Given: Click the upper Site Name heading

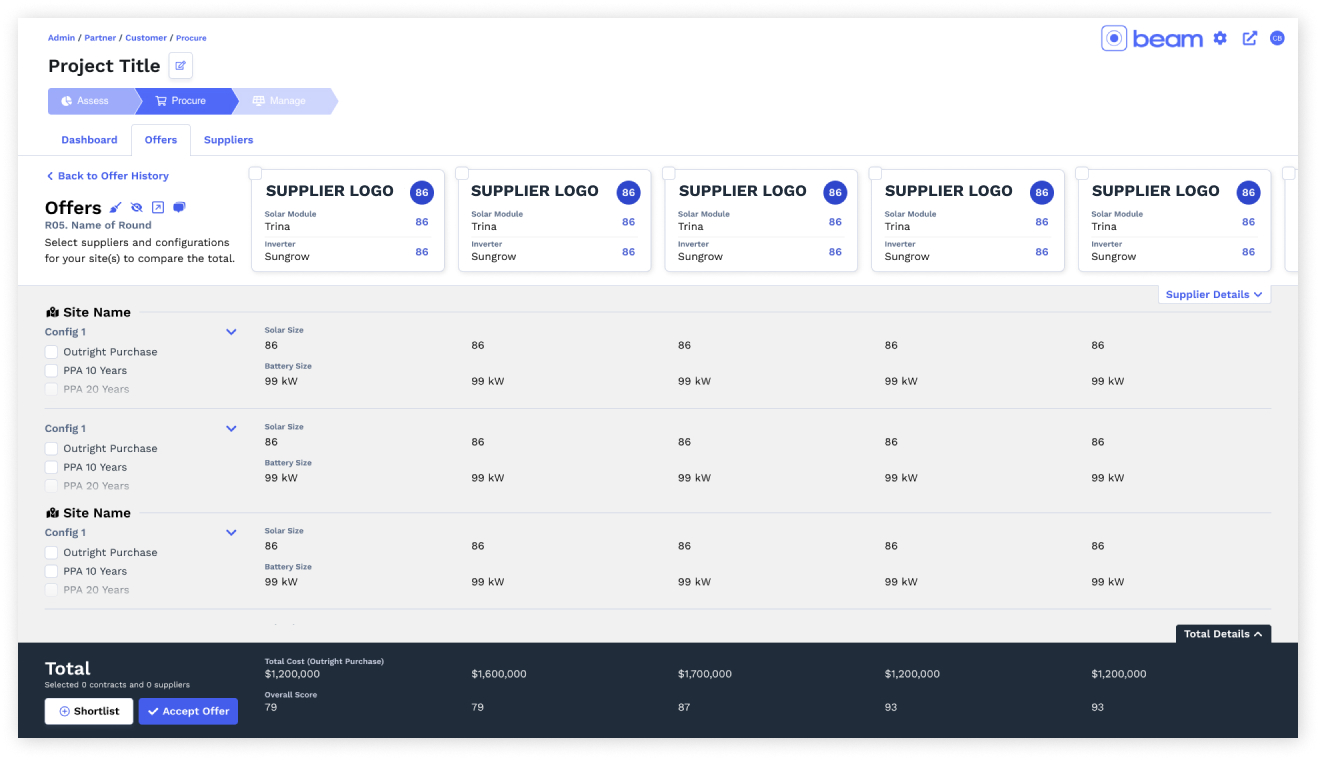Looking at the screenshot, I should pyautogui.click(x=97, y=312).
